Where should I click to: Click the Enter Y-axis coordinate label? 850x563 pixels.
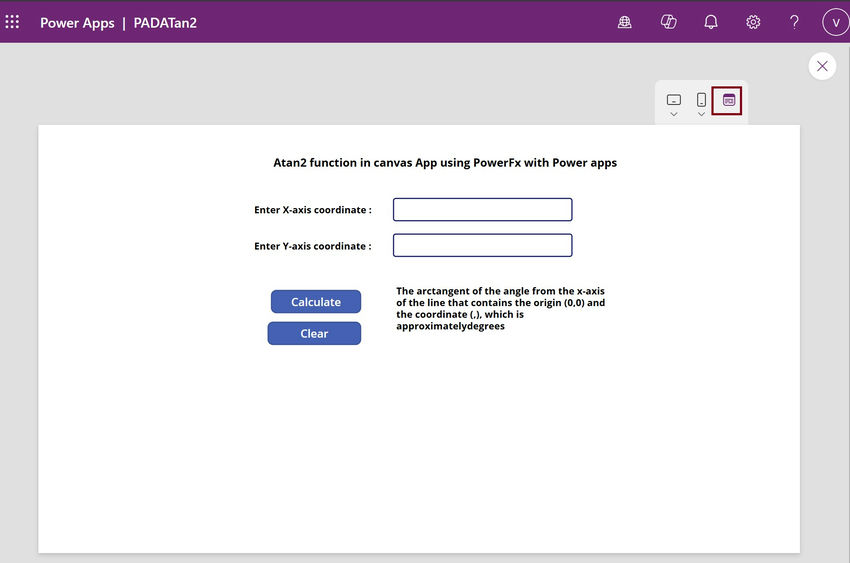(313, 246)
